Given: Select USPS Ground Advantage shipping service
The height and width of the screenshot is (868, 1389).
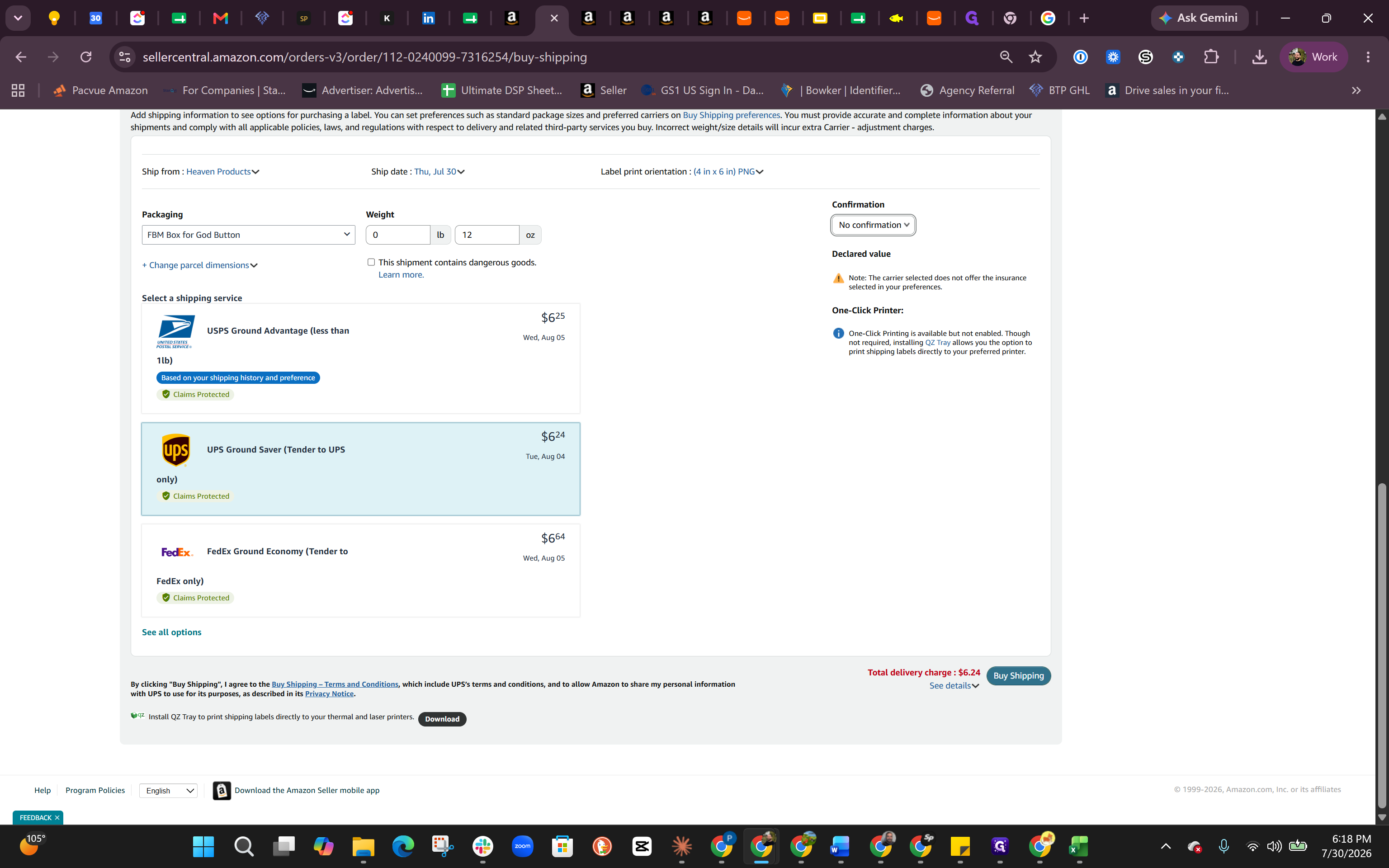Looking at the screenshot, I should coord(360,358).
